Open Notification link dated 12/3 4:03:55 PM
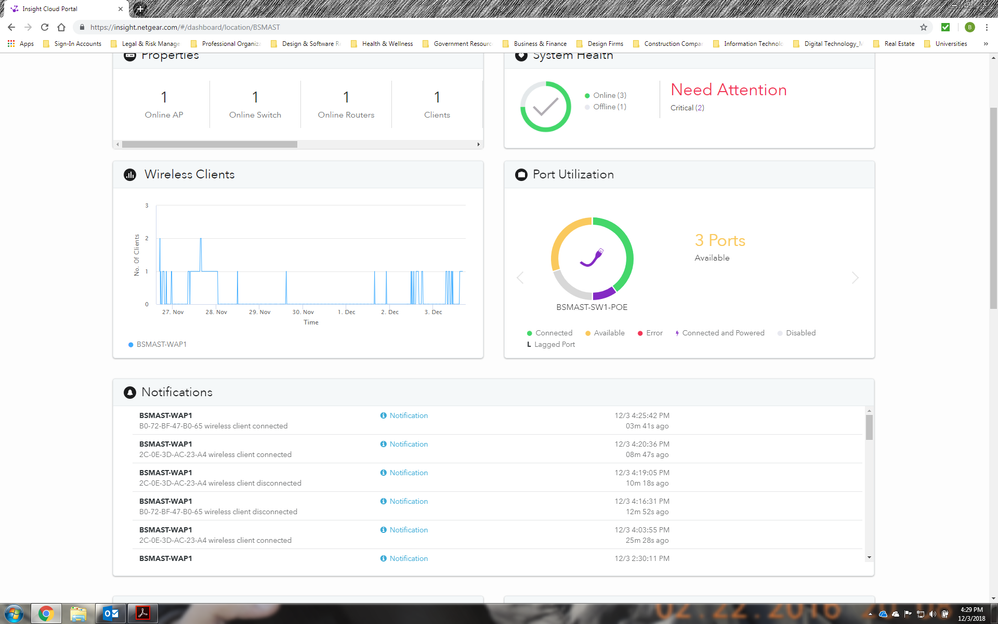 pyautogui.click(x=409, y=530)
